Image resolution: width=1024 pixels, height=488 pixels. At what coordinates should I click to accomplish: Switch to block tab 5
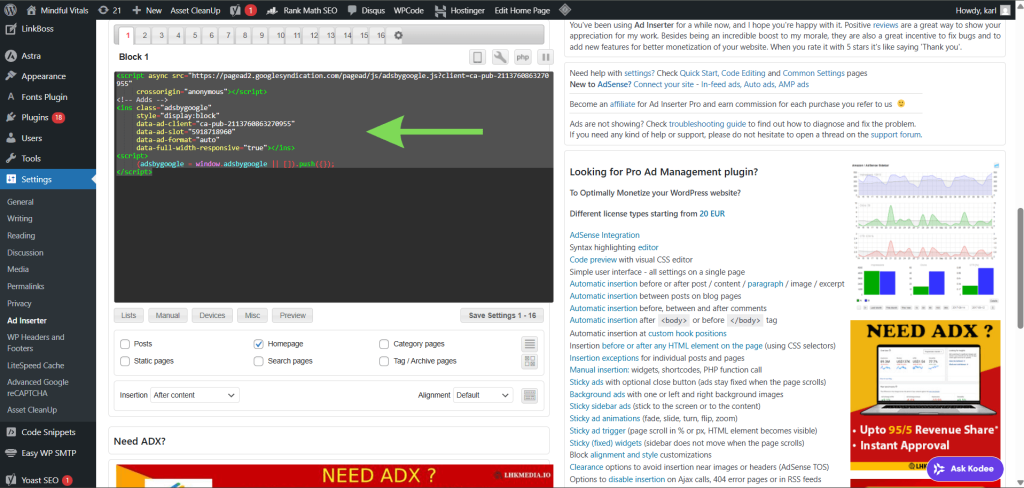(195, 35)
